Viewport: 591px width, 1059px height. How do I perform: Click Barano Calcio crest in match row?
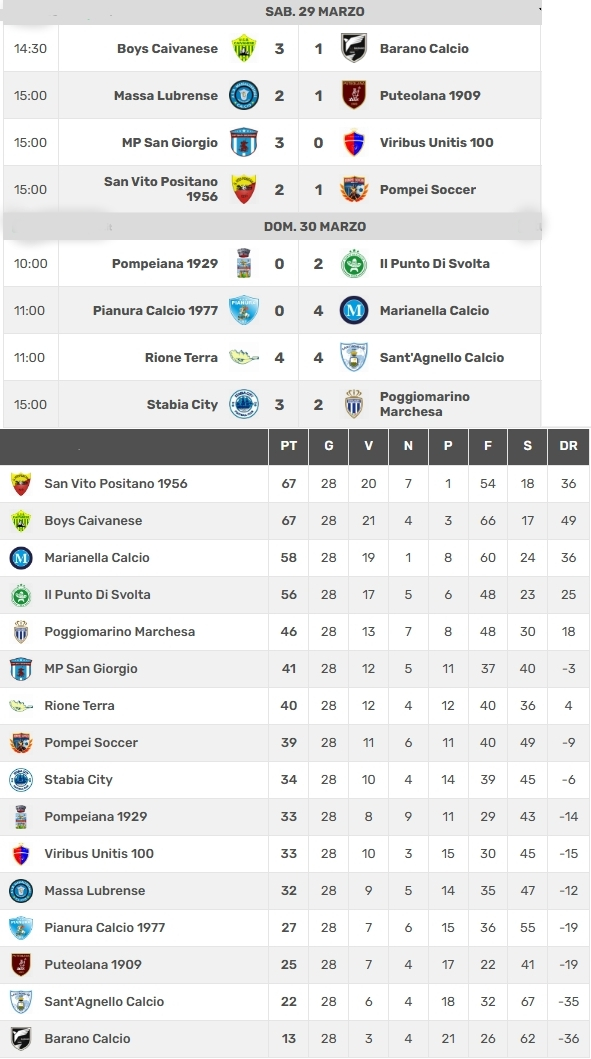point(354,49)
